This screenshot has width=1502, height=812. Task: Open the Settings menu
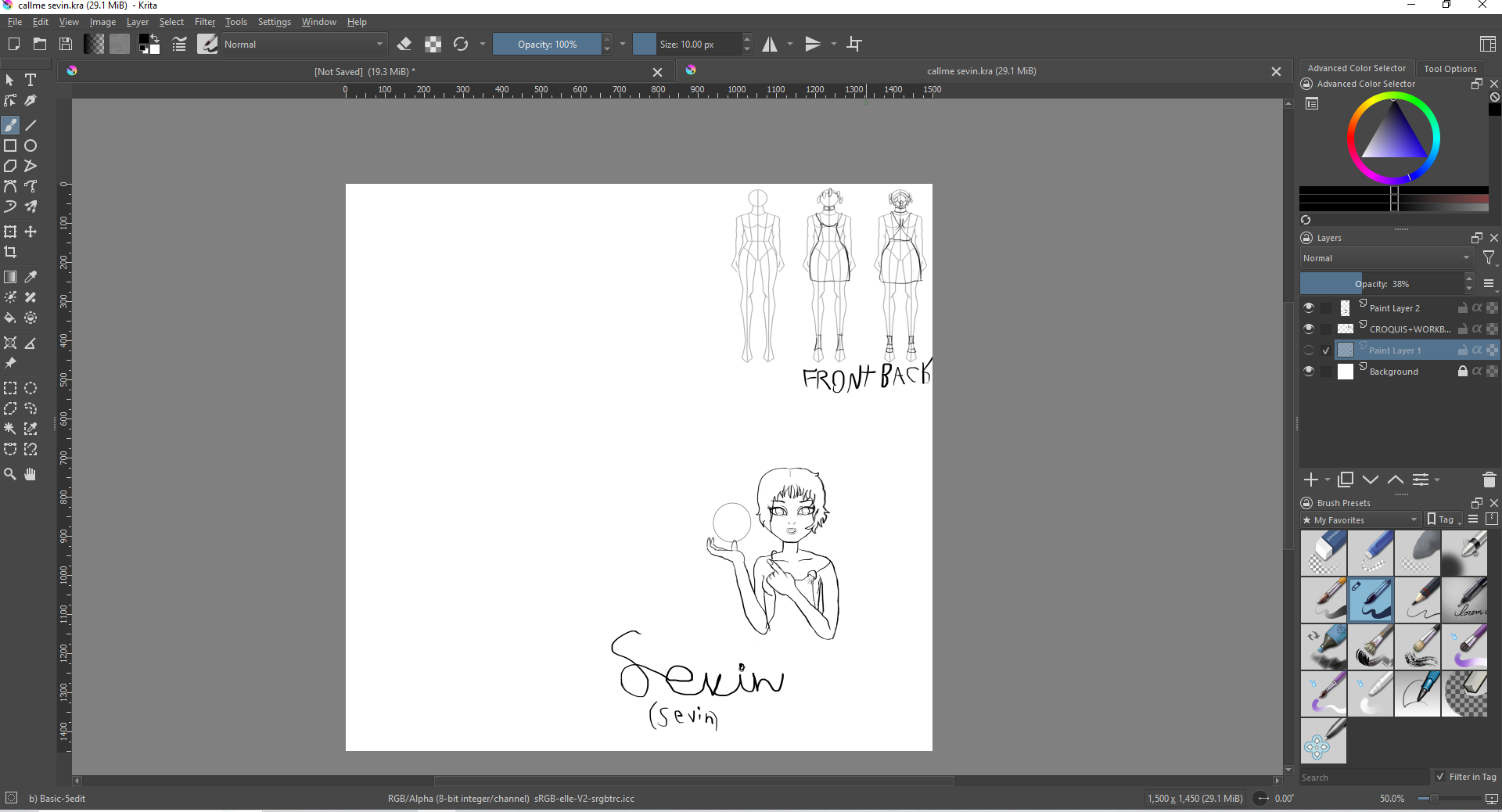(275, 22)
